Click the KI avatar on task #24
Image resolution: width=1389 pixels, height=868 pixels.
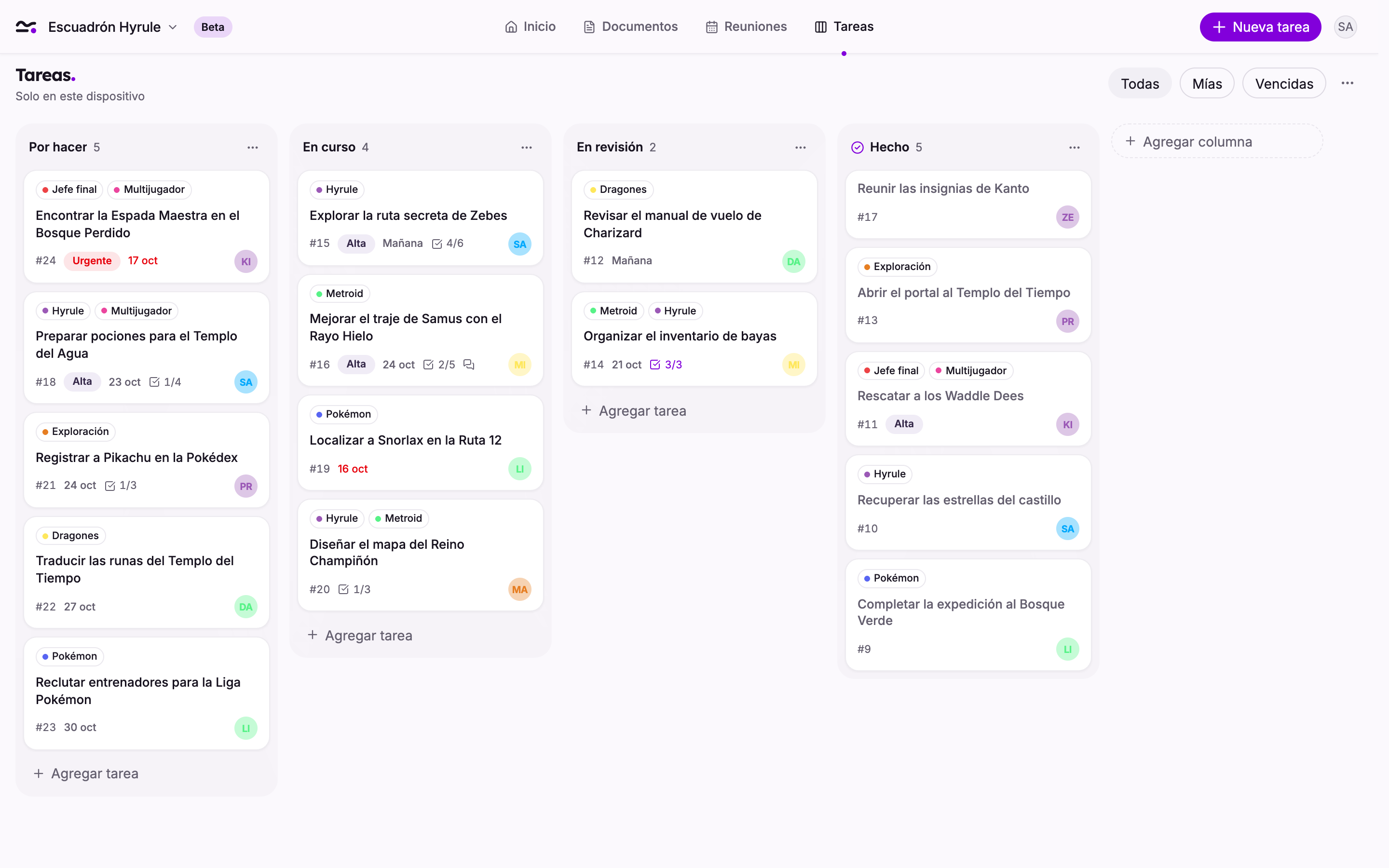pos(245,261)
